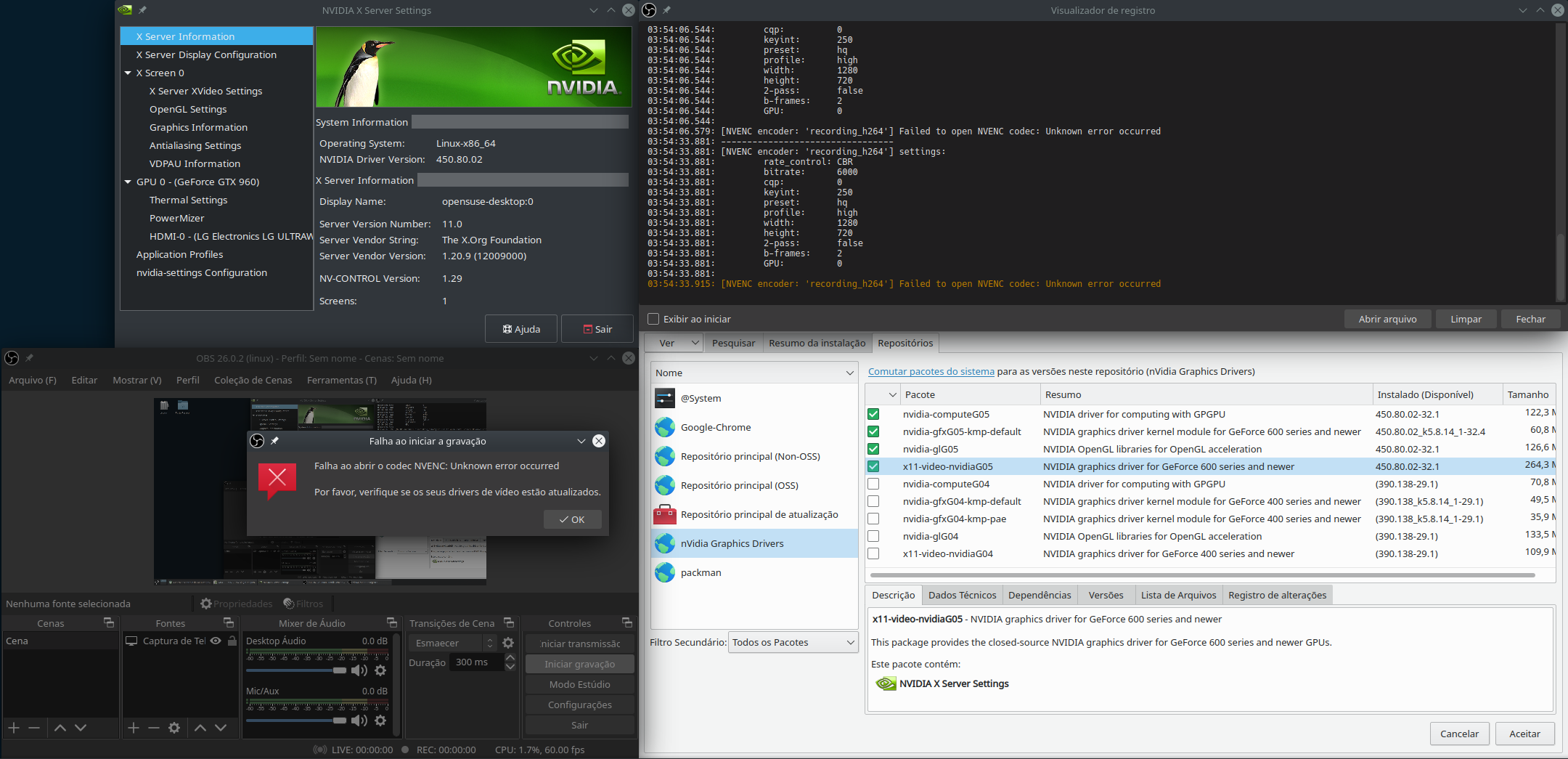Click package list horizontal scrollbar
This screenshot has width=1568, height=759.
(1202, 575)
